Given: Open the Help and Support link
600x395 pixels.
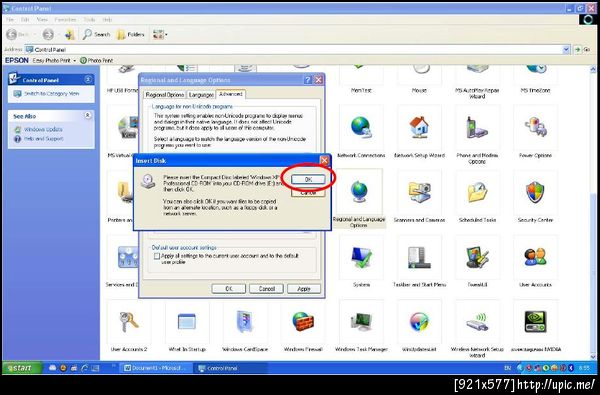Looking at the screenshot, I should [x=44, y=139].
